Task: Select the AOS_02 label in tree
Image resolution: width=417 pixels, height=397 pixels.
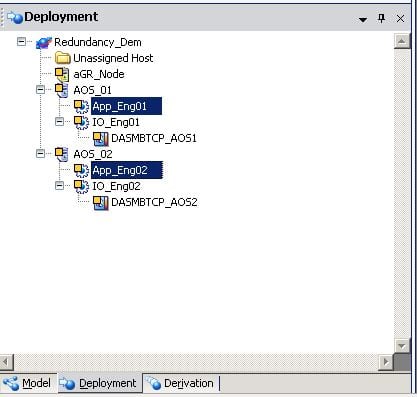Action: point(93,154)
